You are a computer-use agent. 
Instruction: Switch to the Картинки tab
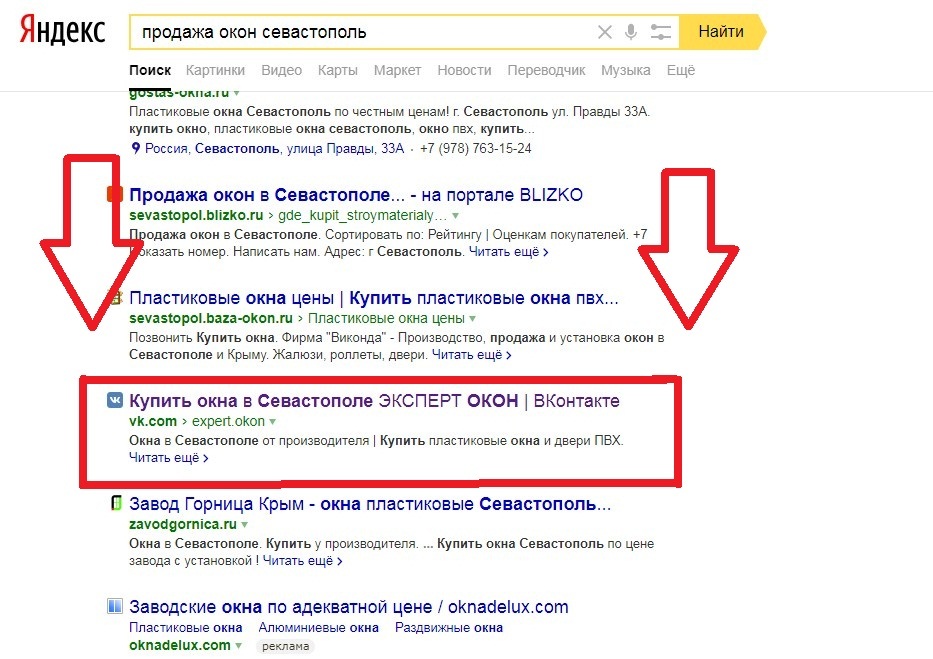click(215, 70)
